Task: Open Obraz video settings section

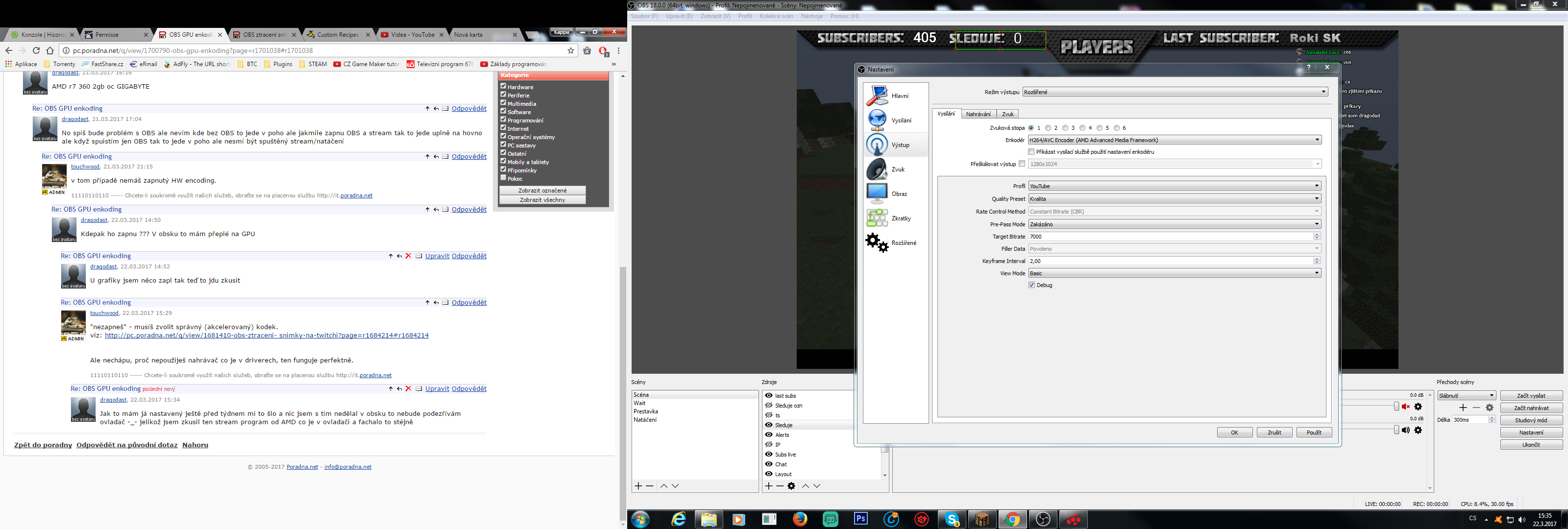Action: (895, 193)
